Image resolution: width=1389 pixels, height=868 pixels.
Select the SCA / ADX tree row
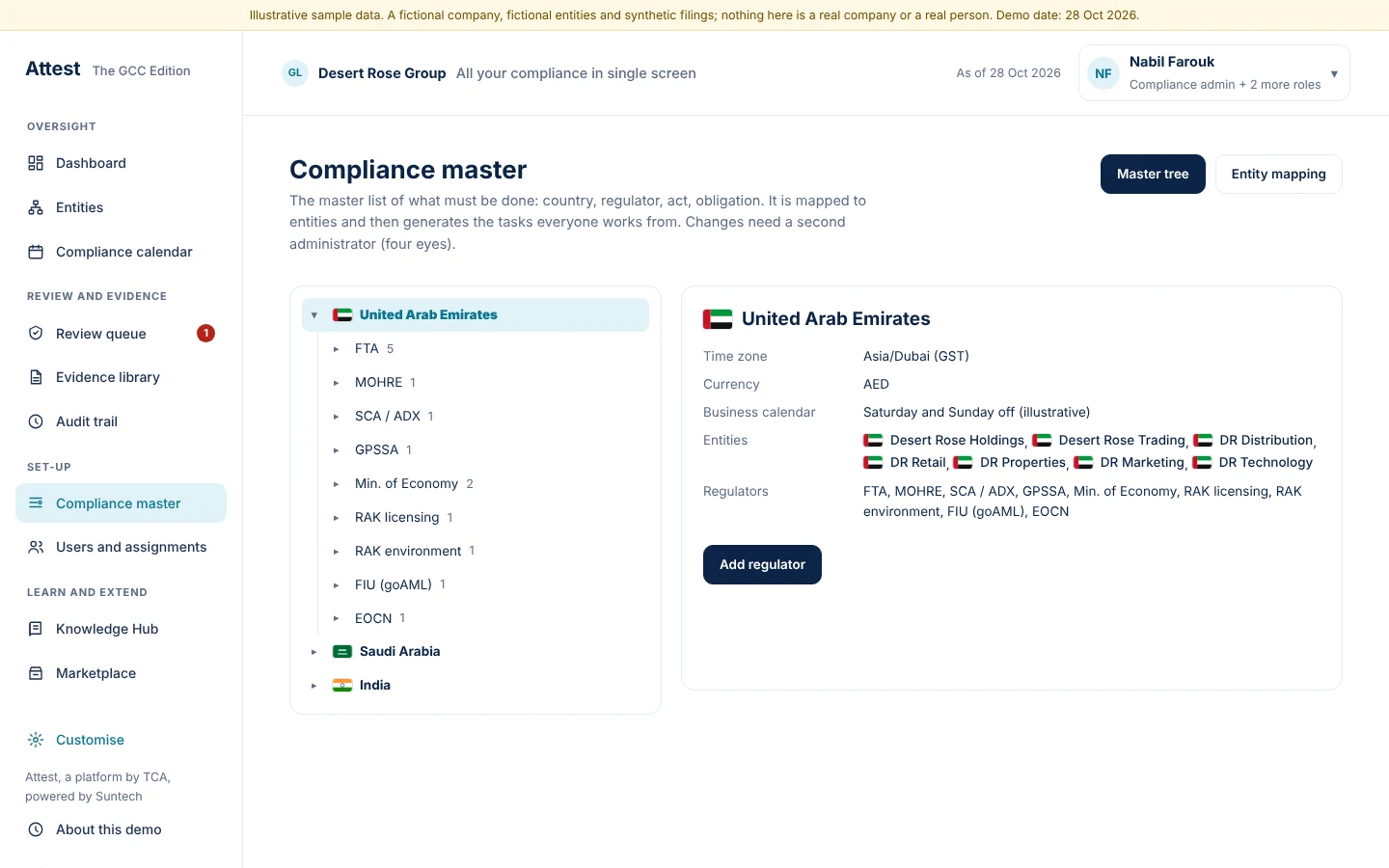pos(487,417)
